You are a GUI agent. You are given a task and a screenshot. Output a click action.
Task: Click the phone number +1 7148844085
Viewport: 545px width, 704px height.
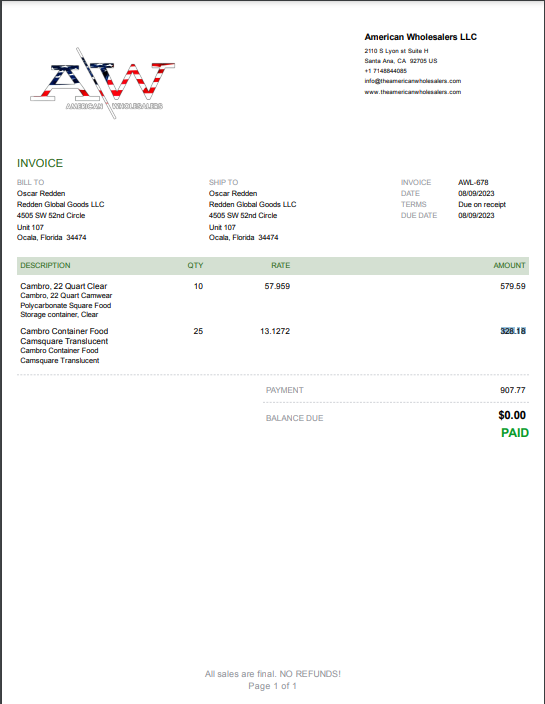(x=386, y=71)
